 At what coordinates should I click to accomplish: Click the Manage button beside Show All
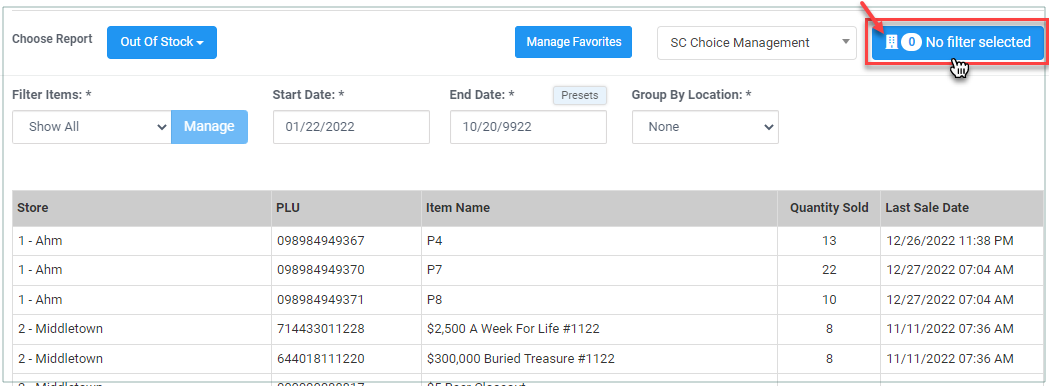point(209,126)
